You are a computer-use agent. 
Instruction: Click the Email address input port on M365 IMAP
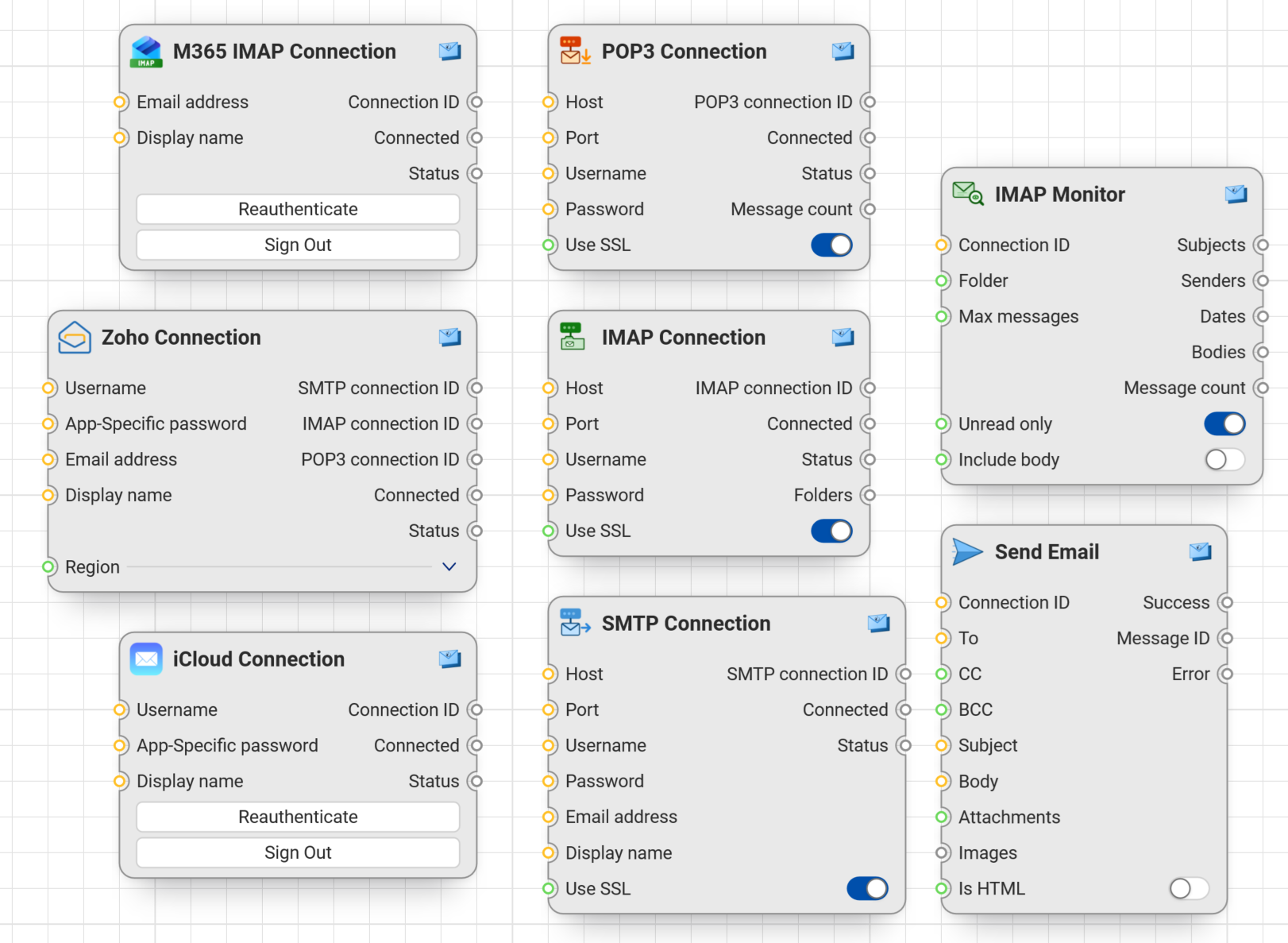[120, 102]
